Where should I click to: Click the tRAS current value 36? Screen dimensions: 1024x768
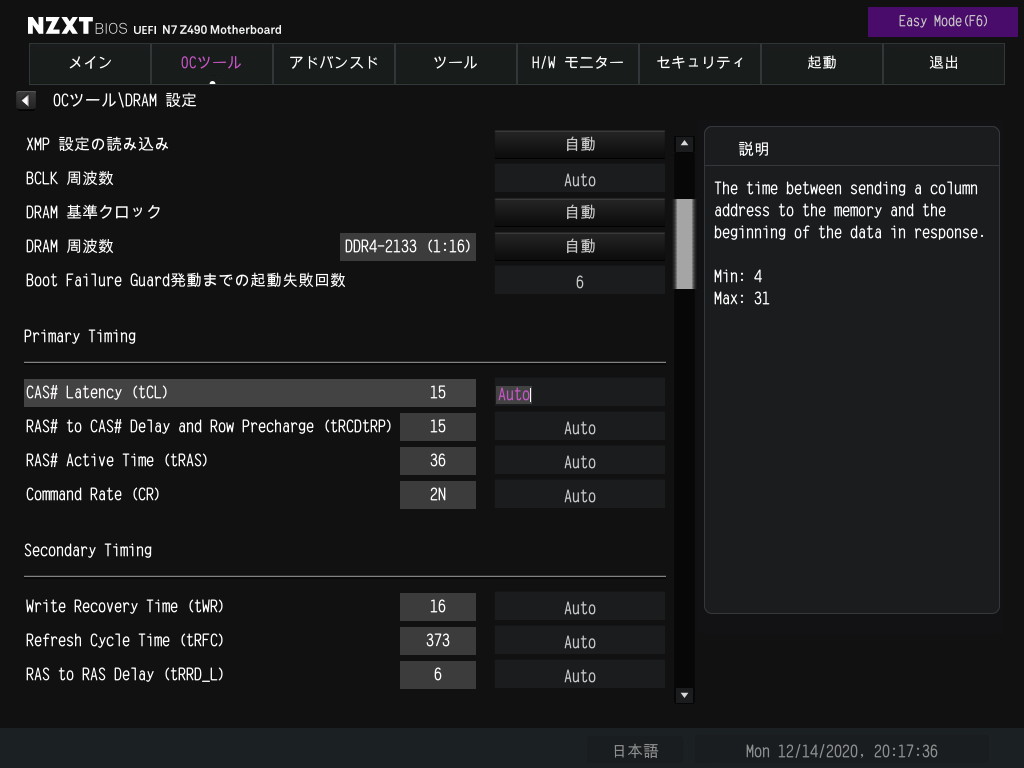tap(438, 461)
